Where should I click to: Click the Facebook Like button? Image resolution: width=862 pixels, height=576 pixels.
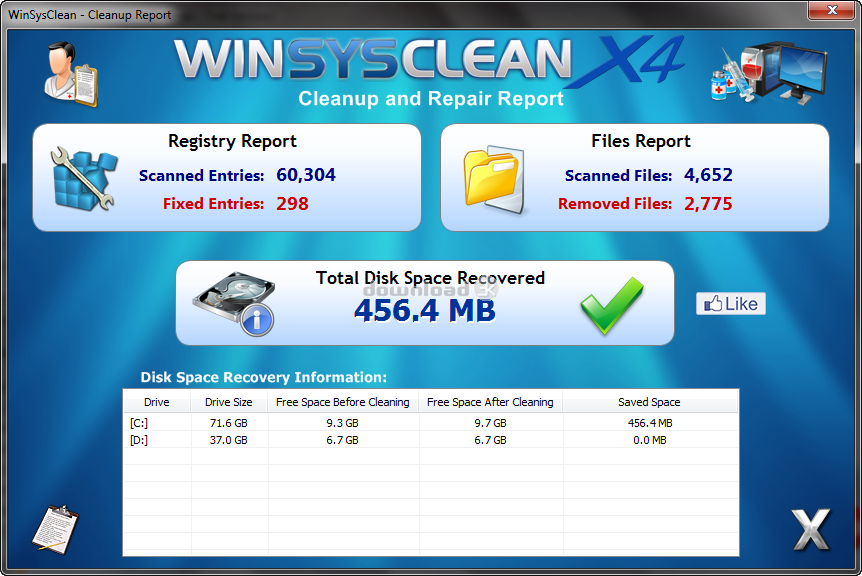[x=731, y=303]
